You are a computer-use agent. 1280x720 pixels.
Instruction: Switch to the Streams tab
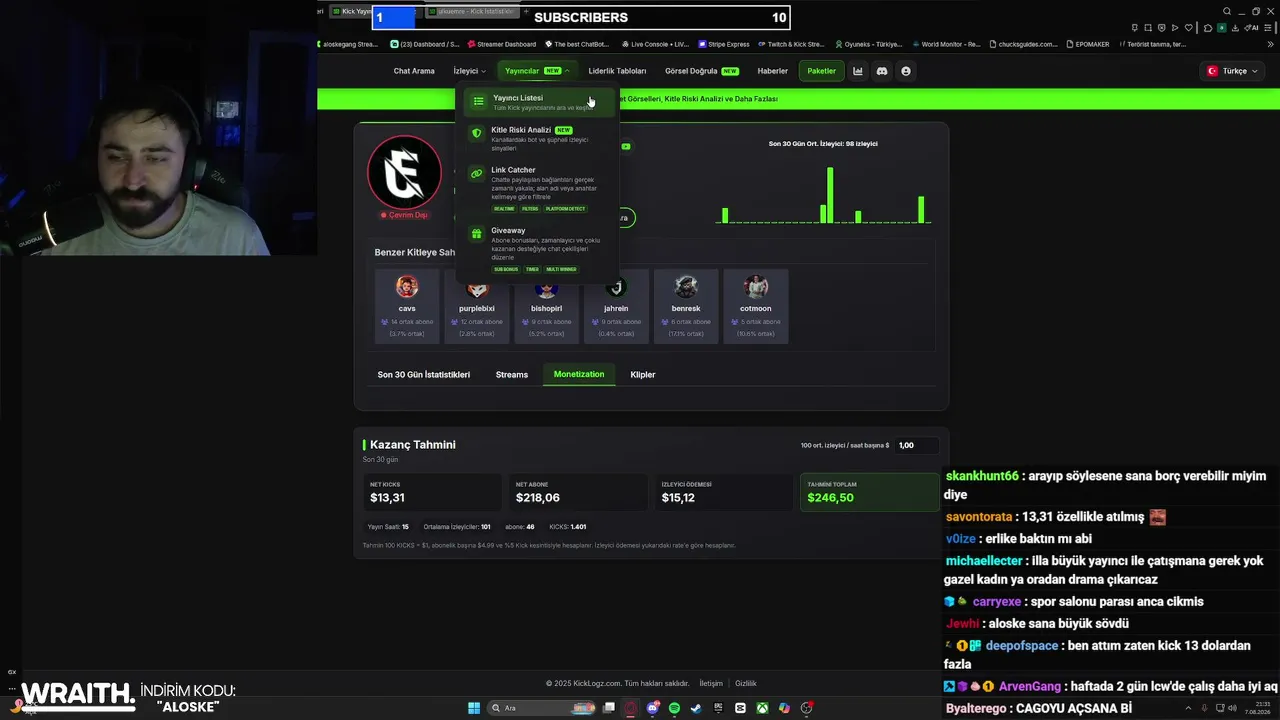click(511, 374)
